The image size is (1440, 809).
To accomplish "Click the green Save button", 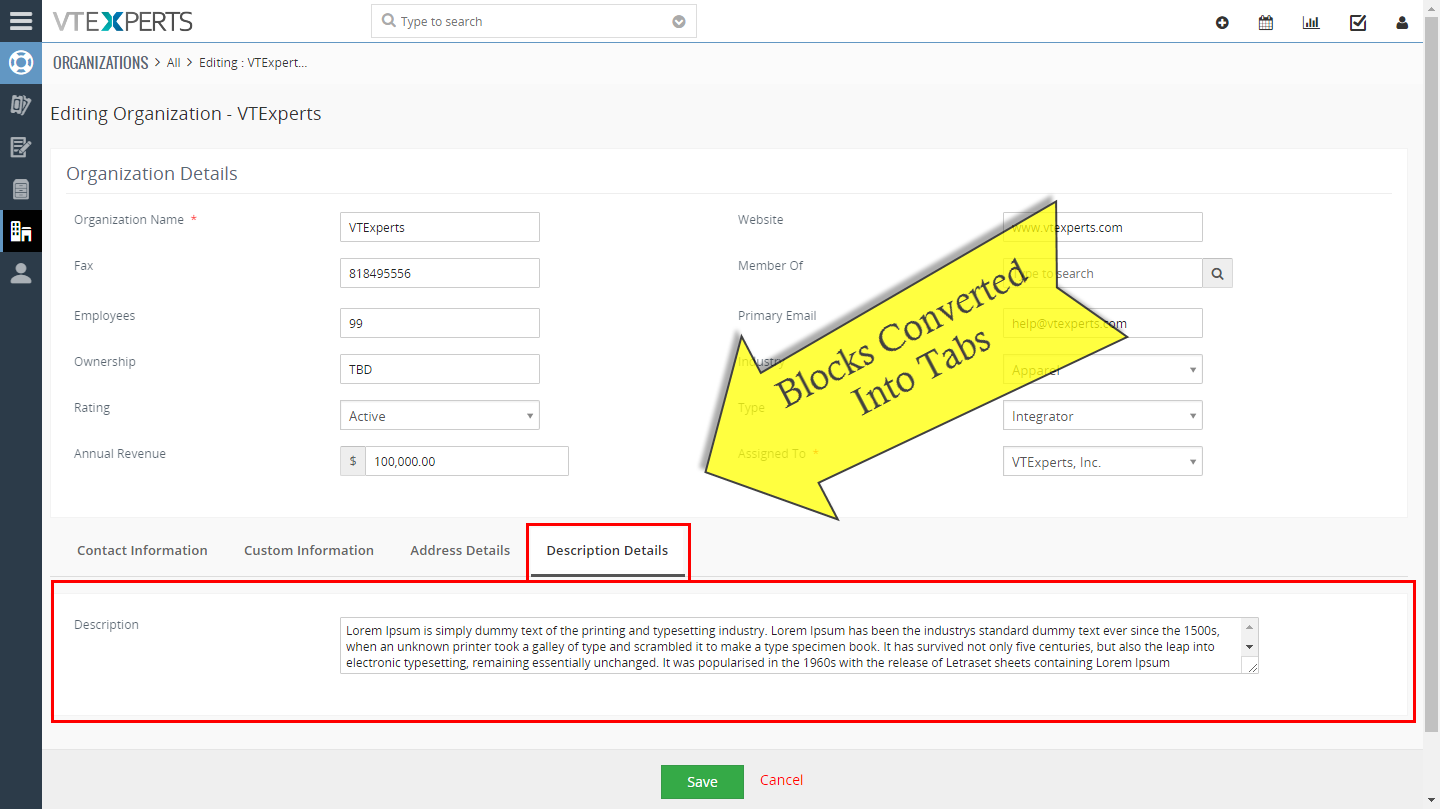I will [702, 782].
